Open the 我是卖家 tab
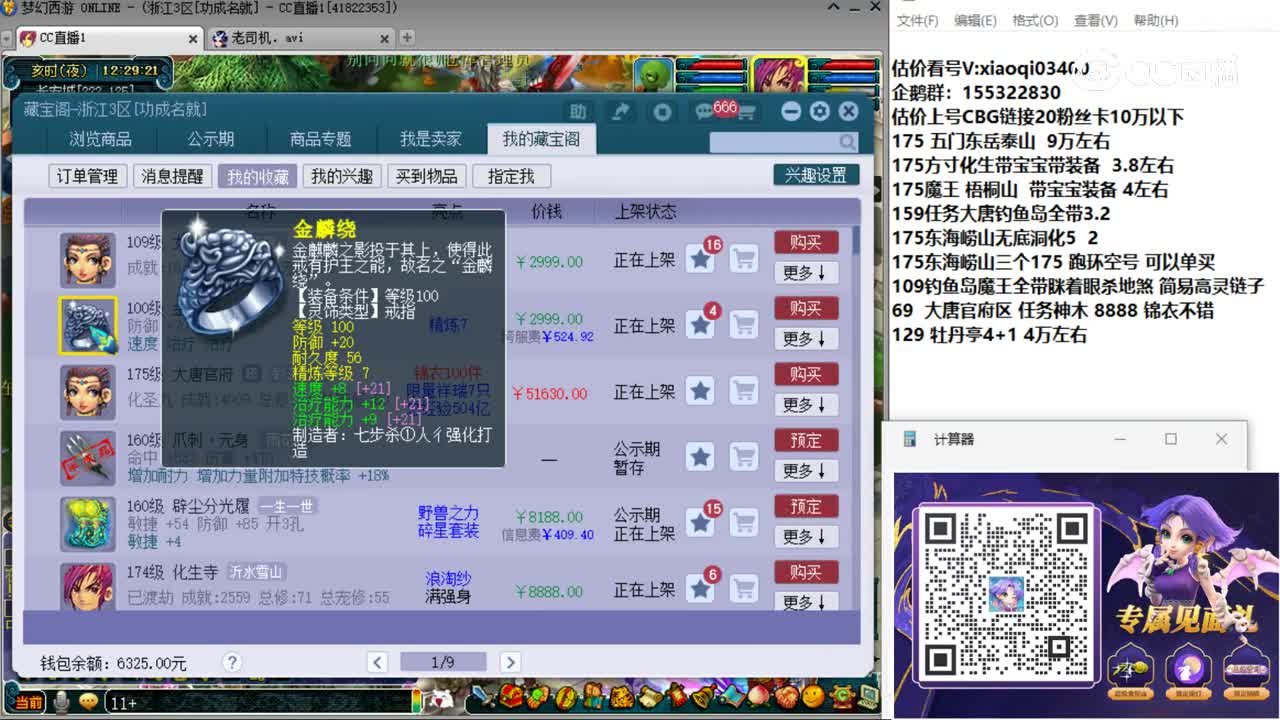Viewport: 1280px width, 720px height. (431, 139)
